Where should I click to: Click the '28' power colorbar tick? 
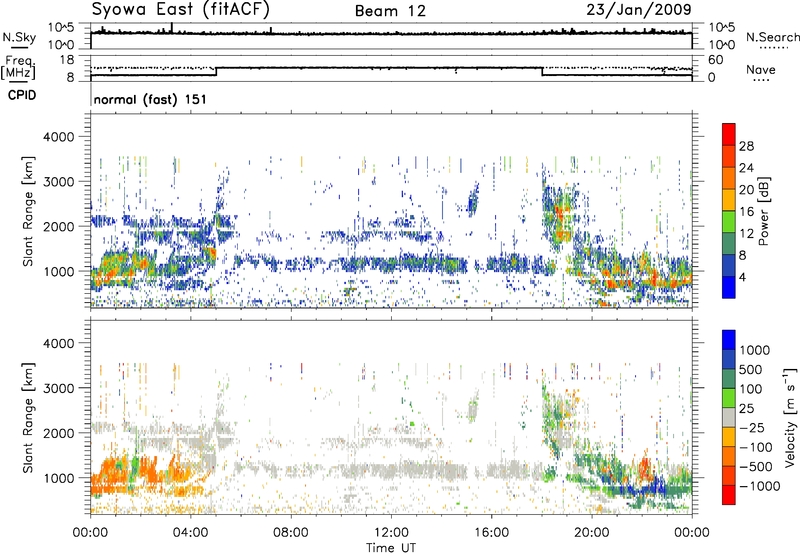[746, 146]
